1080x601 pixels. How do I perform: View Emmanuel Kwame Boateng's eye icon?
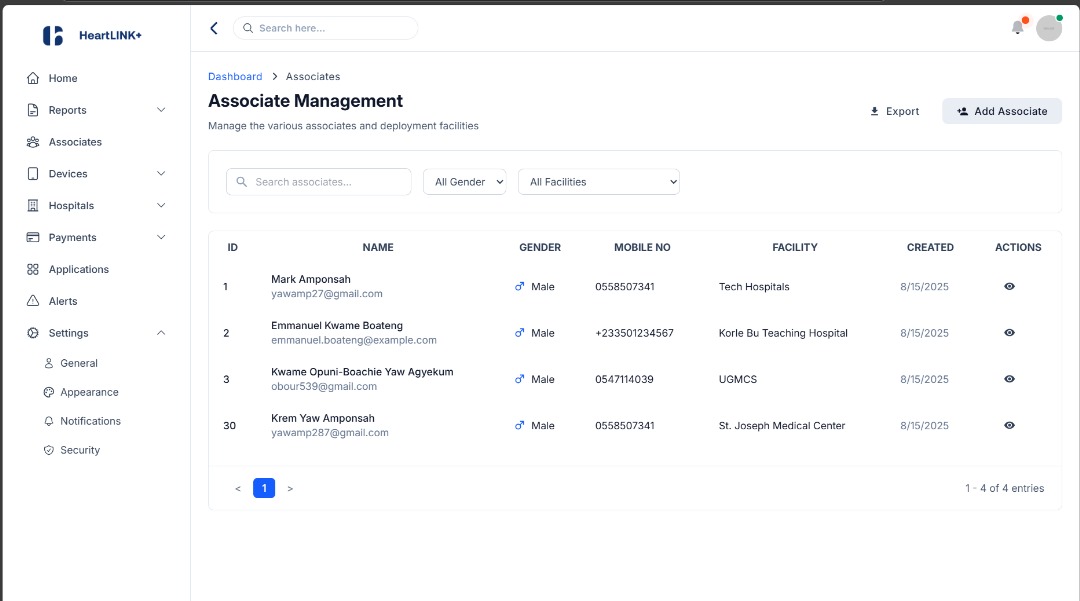pos(1009,333)
